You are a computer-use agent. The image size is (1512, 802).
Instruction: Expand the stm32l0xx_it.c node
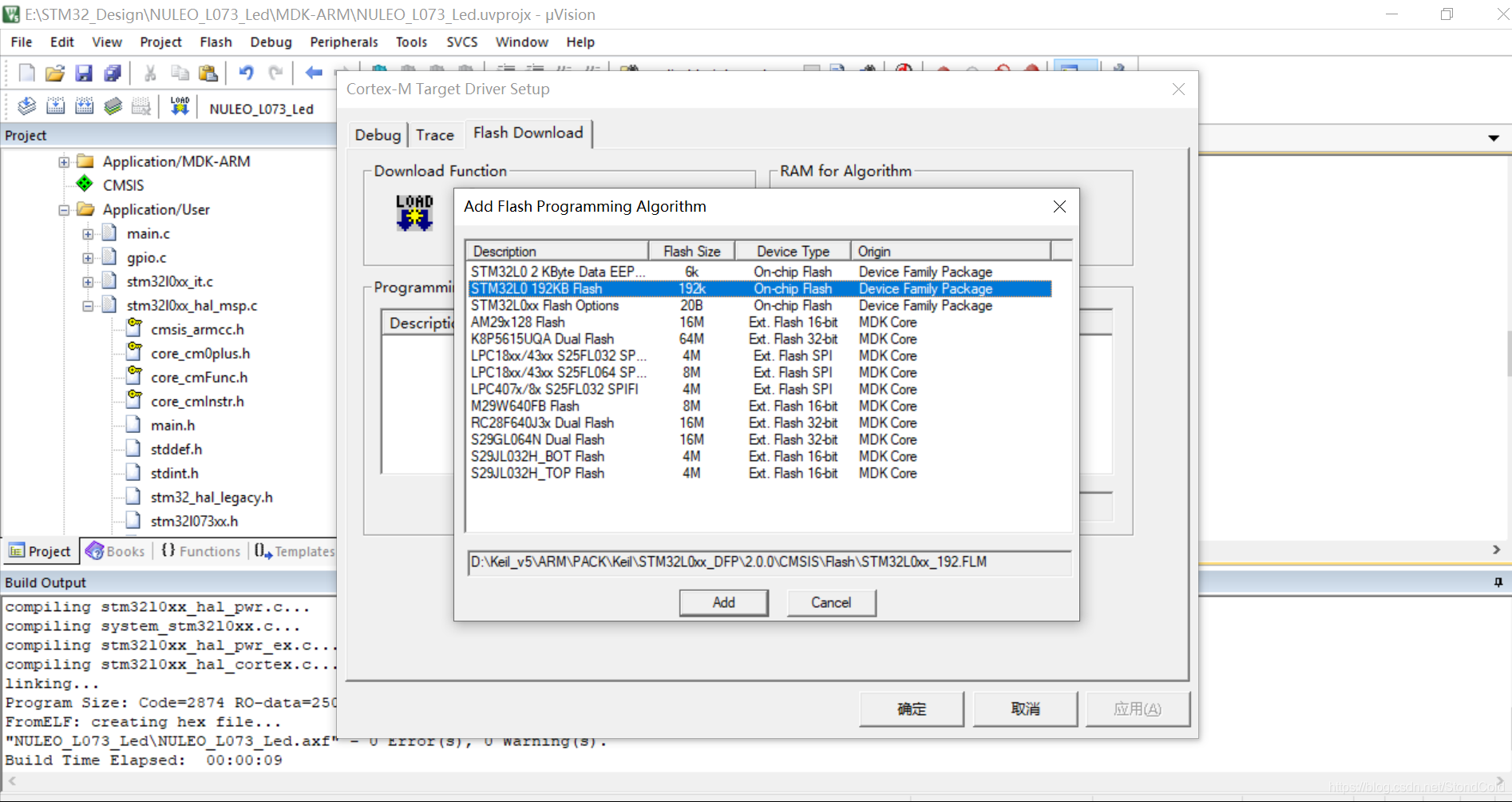pos(88,282)
